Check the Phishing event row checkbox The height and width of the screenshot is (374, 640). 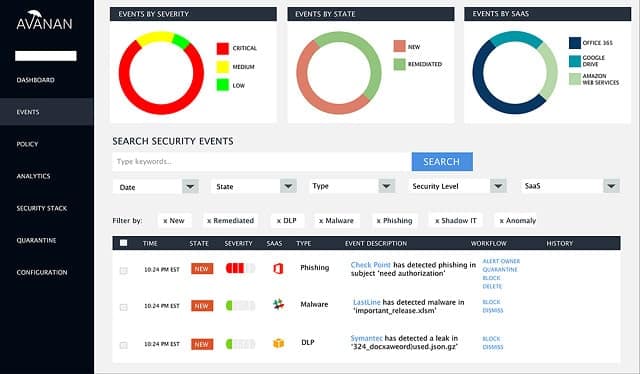point(123,270)
